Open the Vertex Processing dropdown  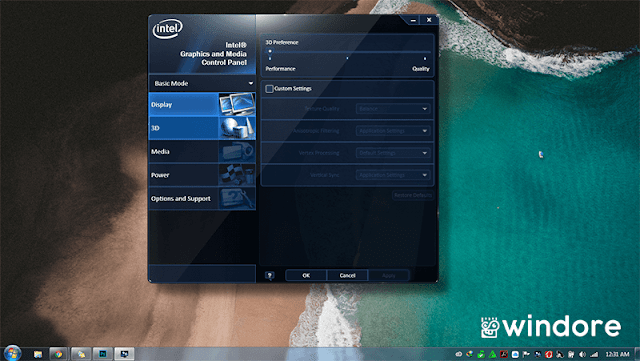[393, 153]
